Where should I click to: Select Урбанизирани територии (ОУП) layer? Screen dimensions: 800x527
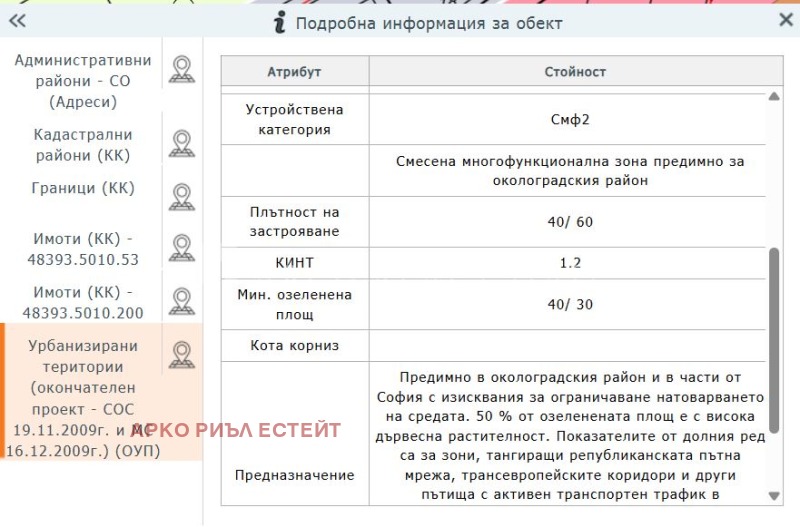point(82,398)
